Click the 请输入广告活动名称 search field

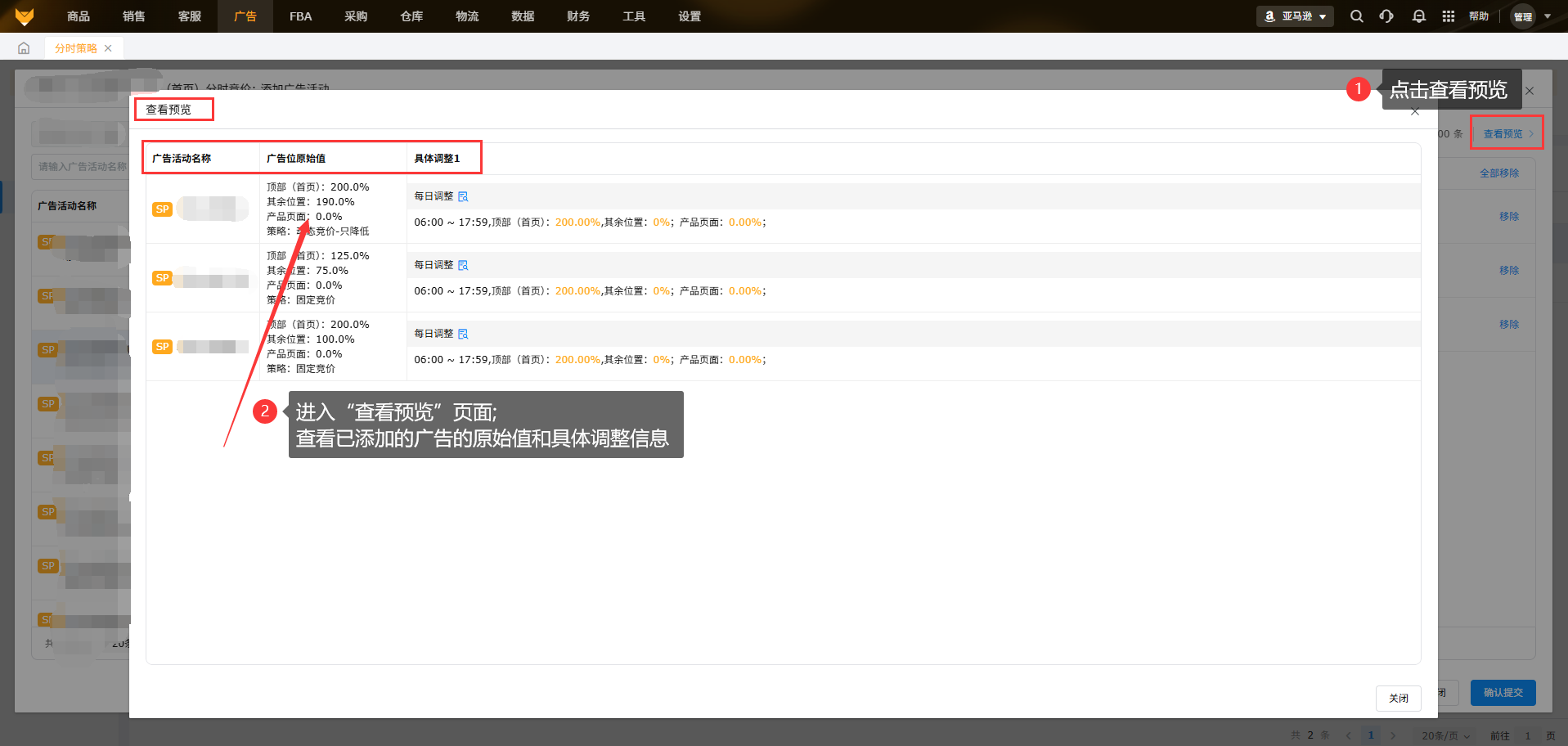point(82,167)
